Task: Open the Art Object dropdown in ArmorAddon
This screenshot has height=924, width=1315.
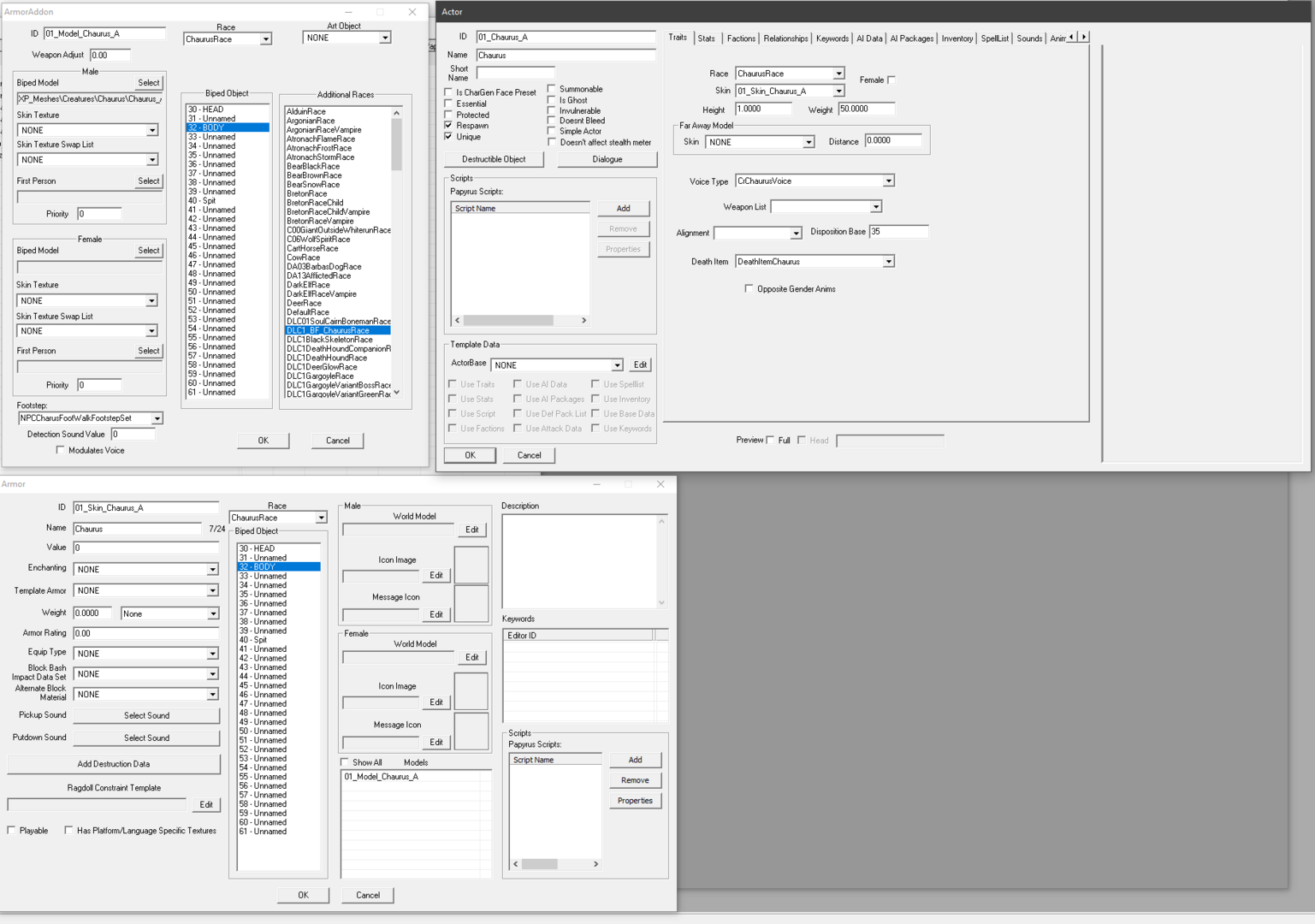Action: 385,38
